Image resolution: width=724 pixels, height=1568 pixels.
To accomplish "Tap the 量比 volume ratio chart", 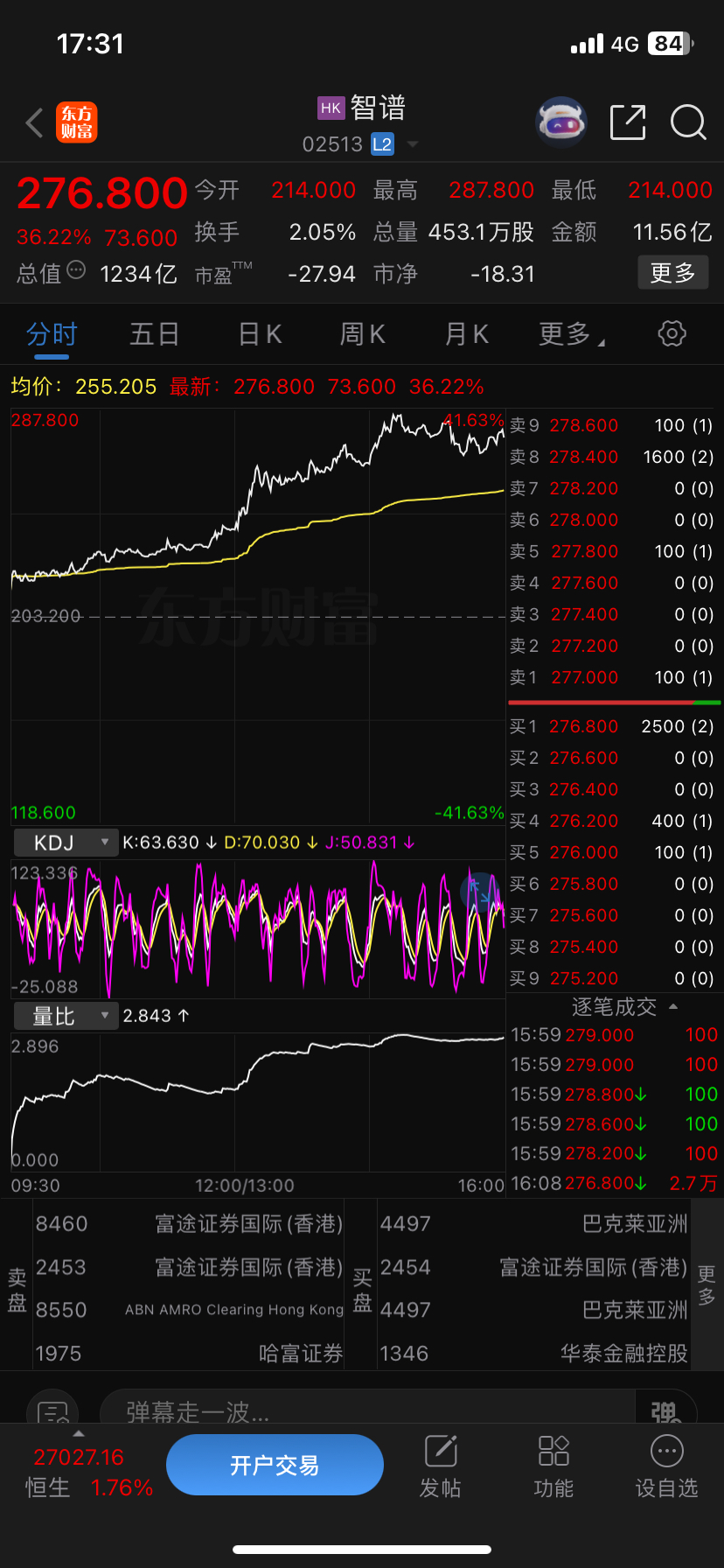I will tap(258, 1101).
